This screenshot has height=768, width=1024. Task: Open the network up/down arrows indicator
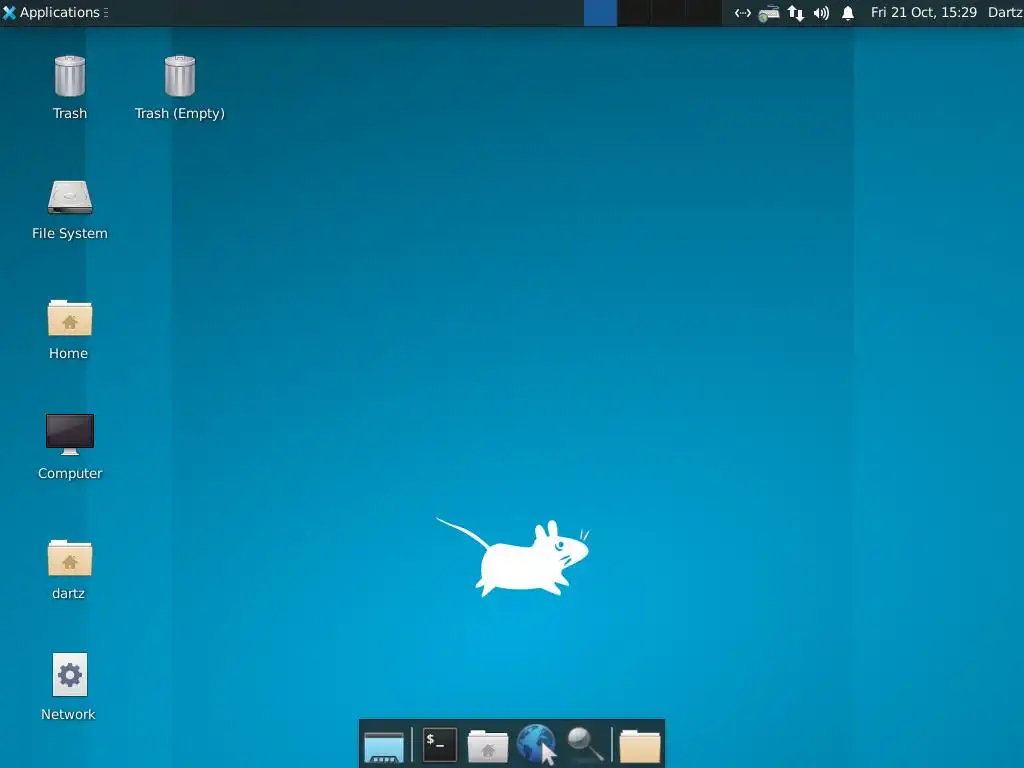point(795,13)
